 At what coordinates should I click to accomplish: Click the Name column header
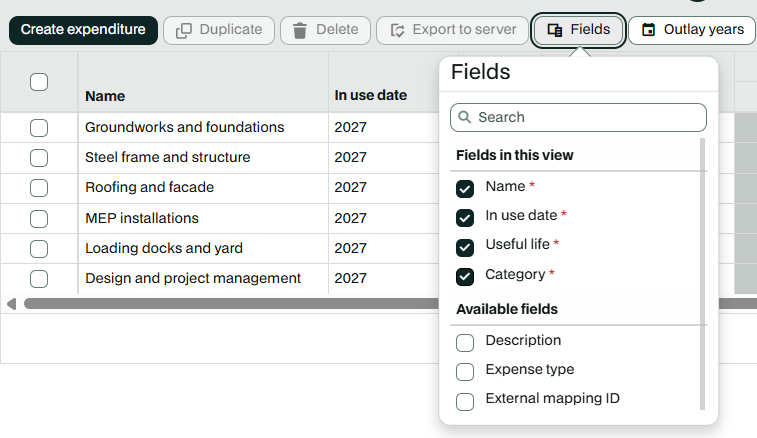[203, 82]
